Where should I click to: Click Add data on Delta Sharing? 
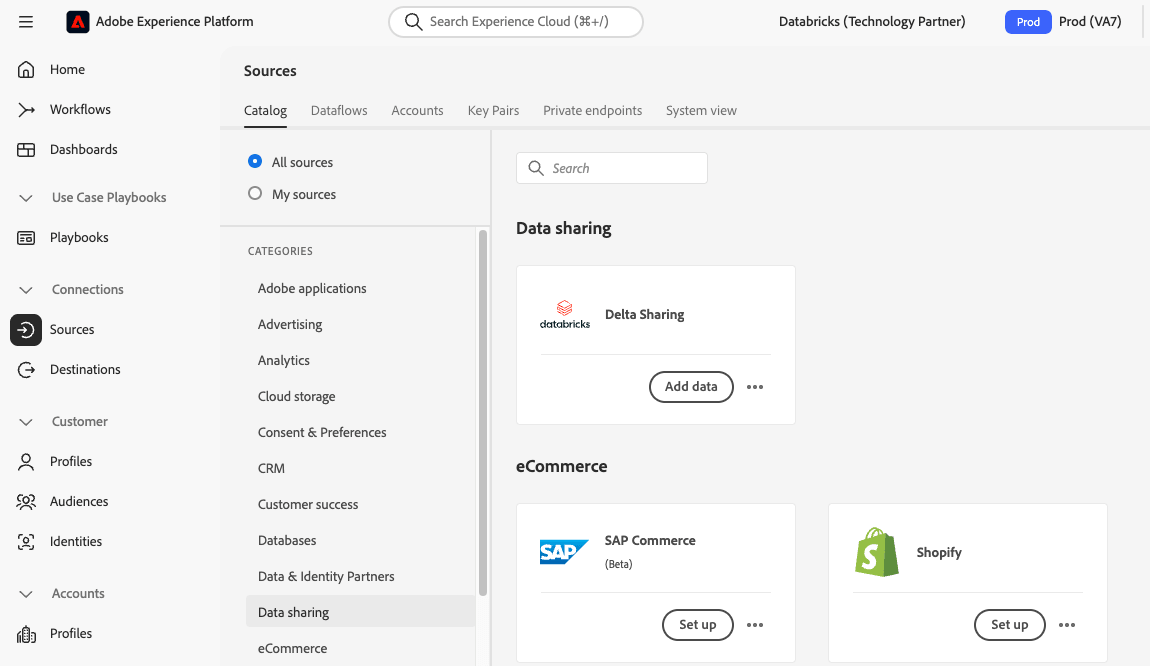pos(691,387)
